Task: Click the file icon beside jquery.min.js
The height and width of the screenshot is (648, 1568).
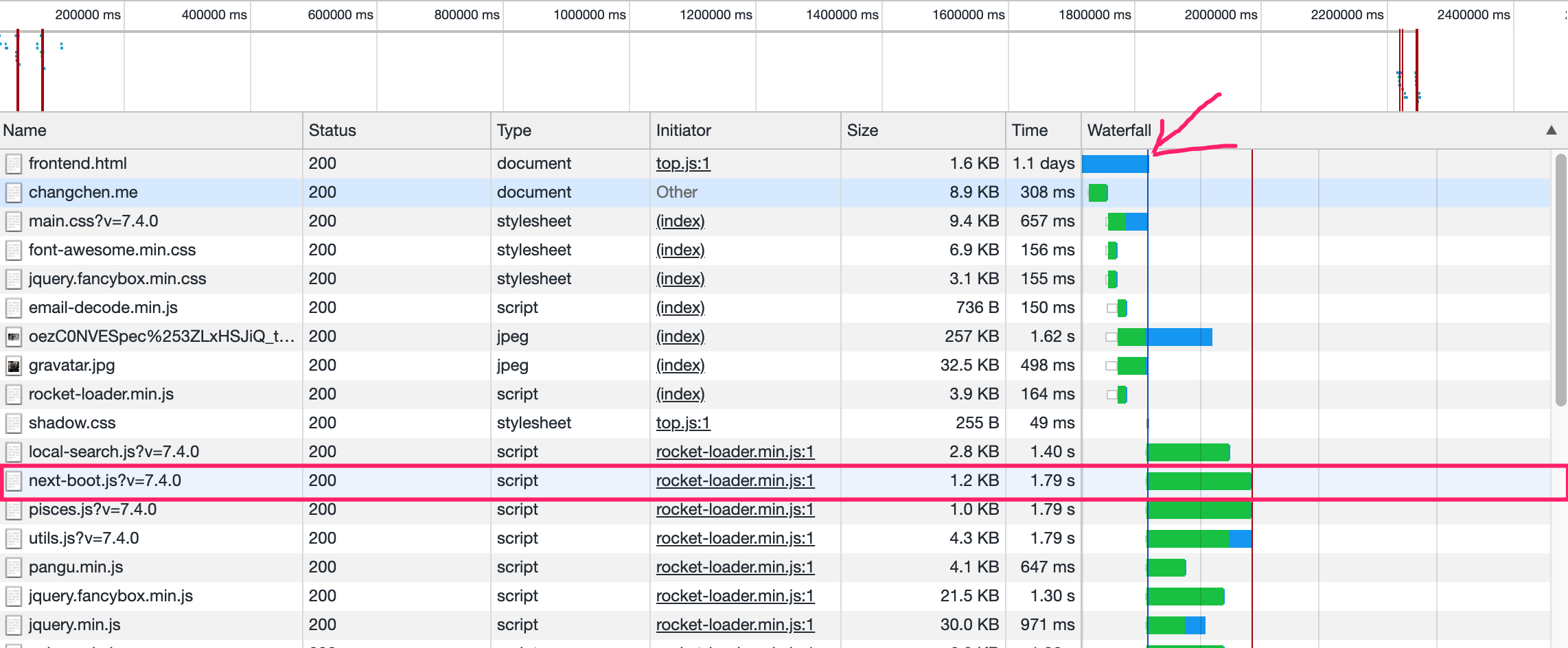Action: [x=13, y=625]
